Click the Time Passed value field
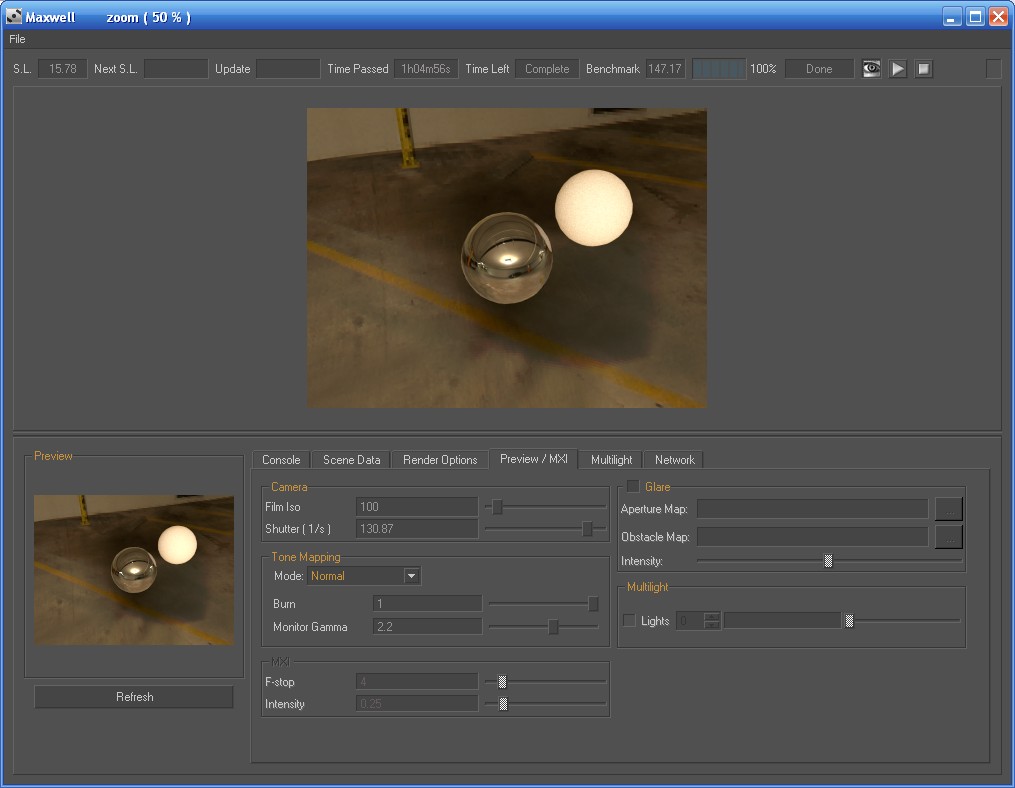The image size is (1015, 788). point(426,69)
